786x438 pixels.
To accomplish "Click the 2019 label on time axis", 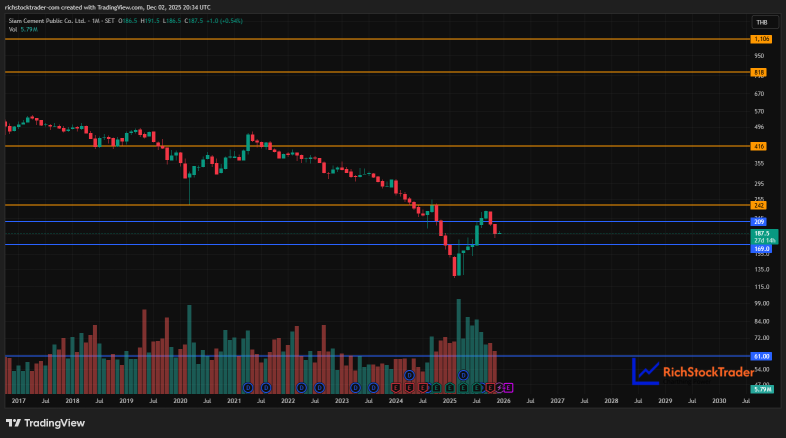I will pos(126,401).
